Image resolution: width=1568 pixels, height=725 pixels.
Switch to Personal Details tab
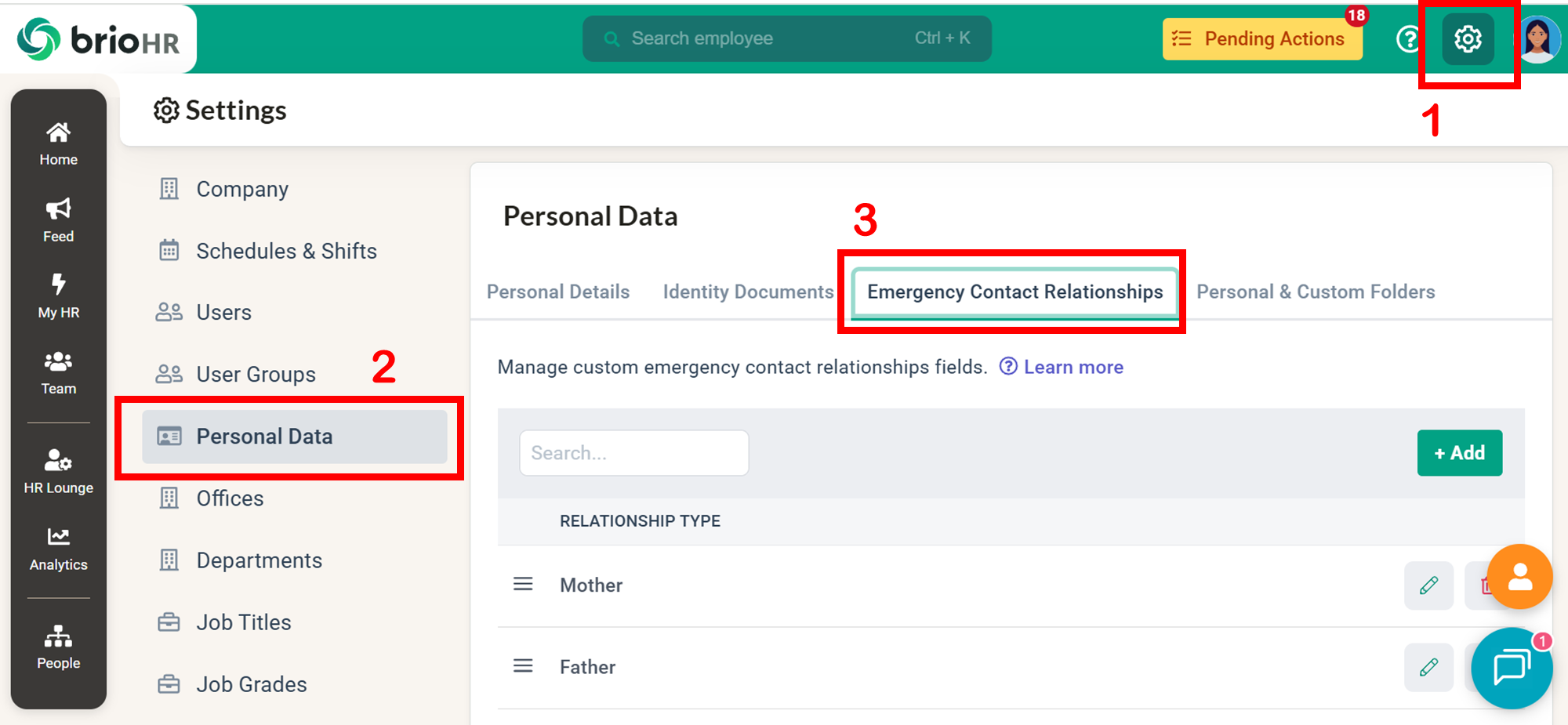click(x=558, y=292)
